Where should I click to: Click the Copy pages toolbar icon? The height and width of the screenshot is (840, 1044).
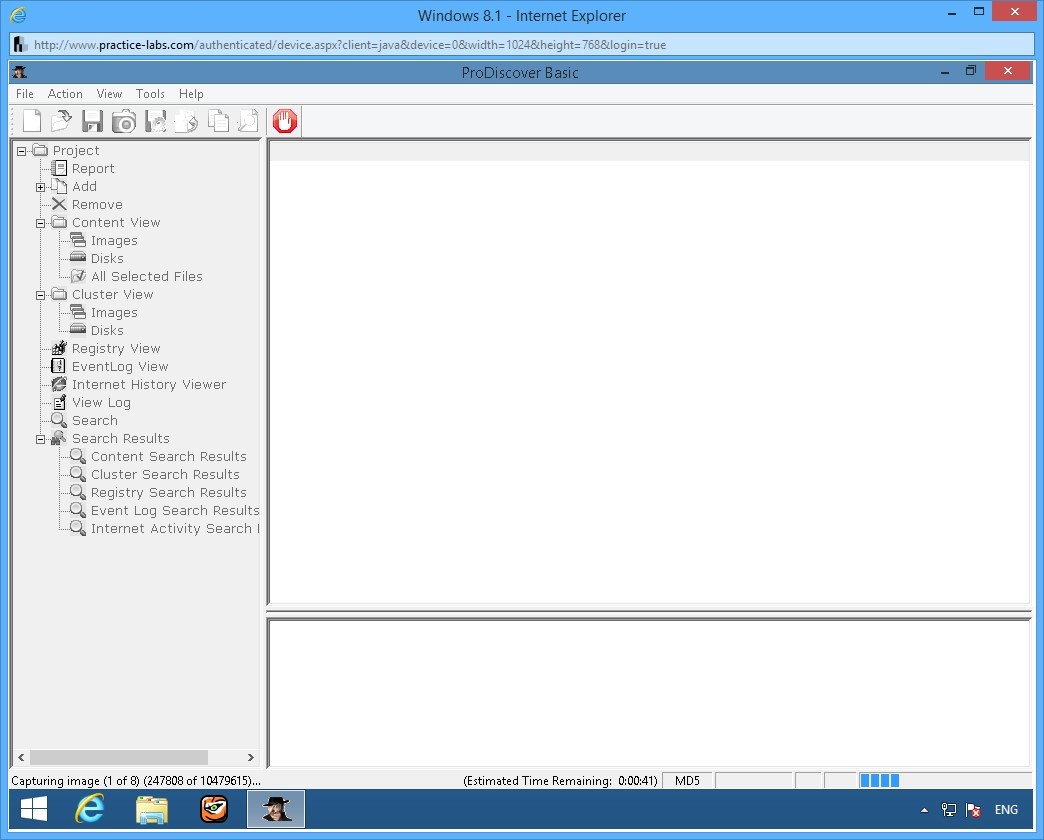(x=217, y=122)
